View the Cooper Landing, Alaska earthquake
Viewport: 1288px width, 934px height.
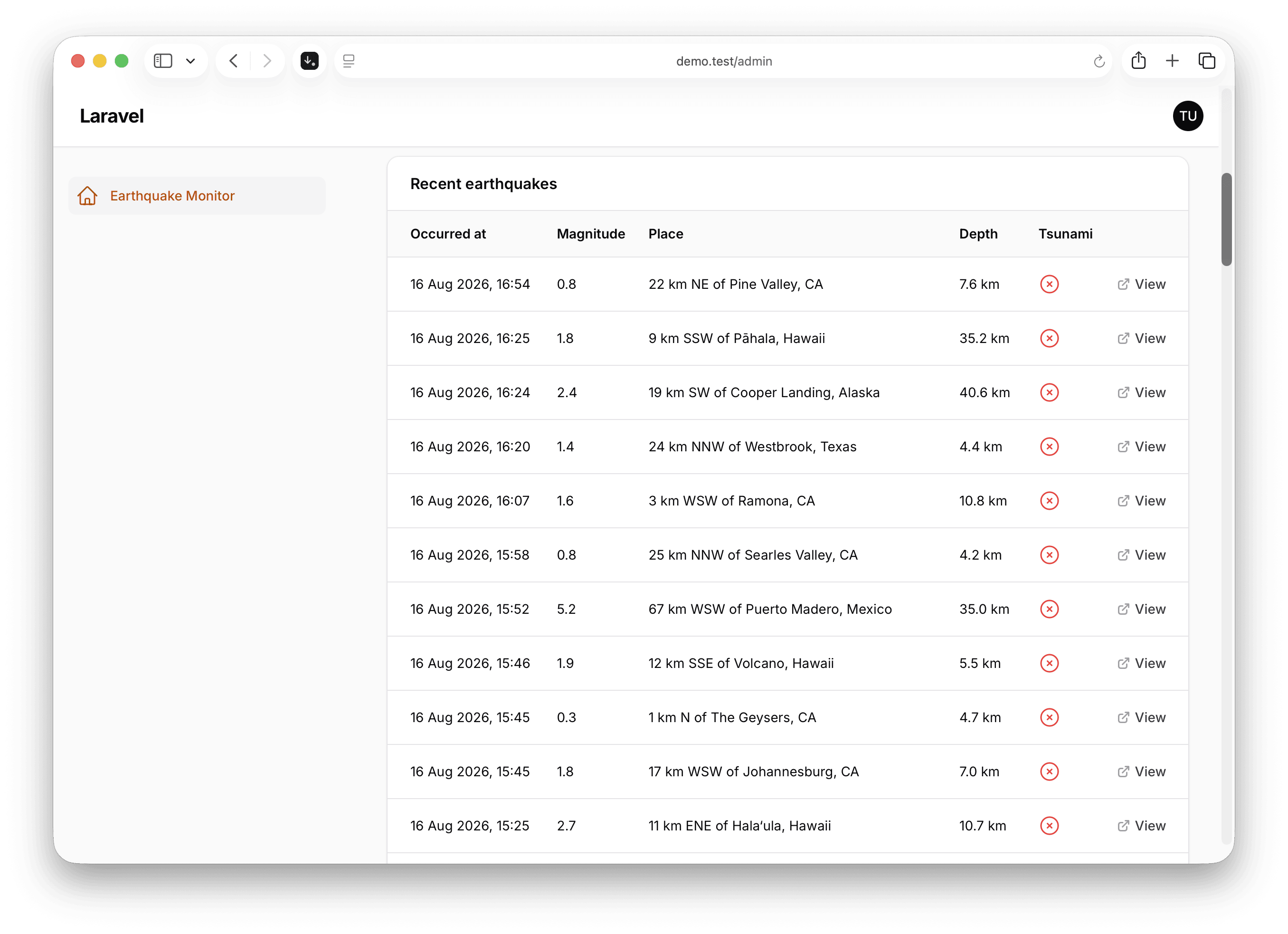(x=1141, y=392)
